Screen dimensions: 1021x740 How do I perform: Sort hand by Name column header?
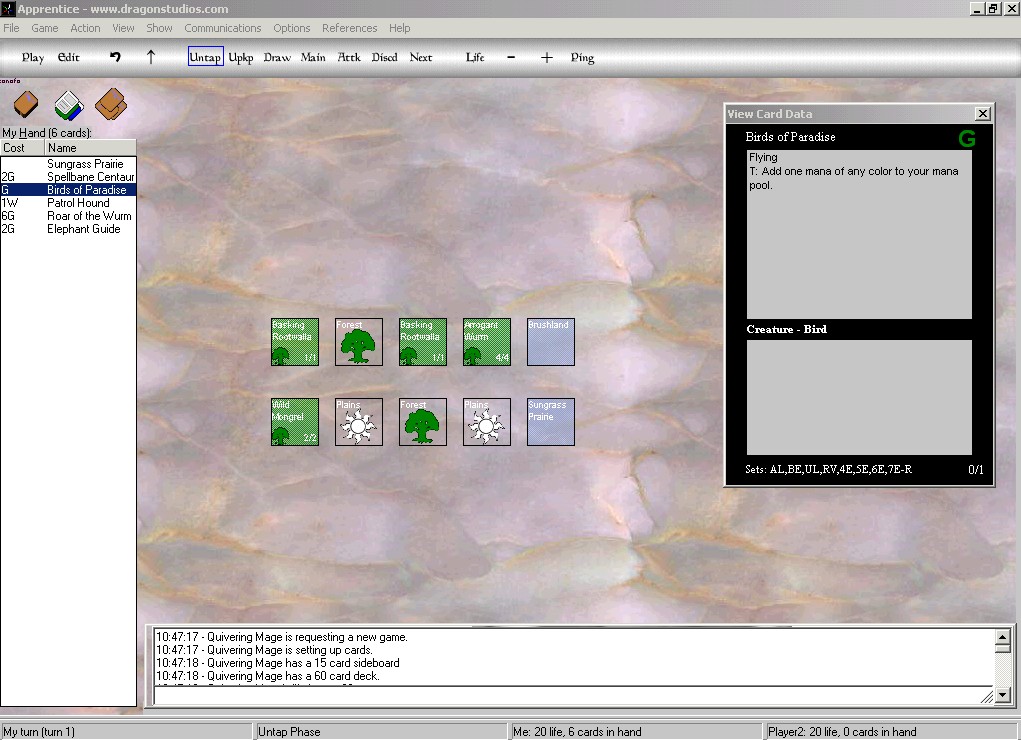click(91, 148)
